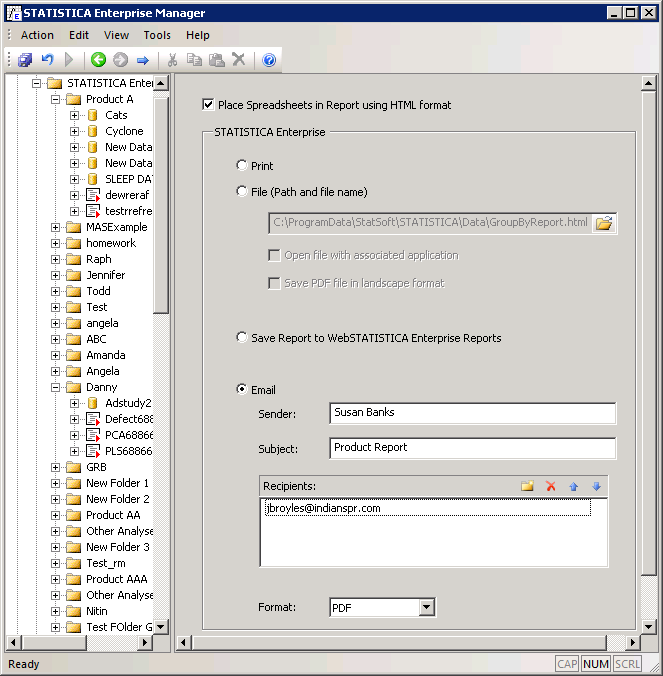Expand the GRB folder

[x=55, y=467]
